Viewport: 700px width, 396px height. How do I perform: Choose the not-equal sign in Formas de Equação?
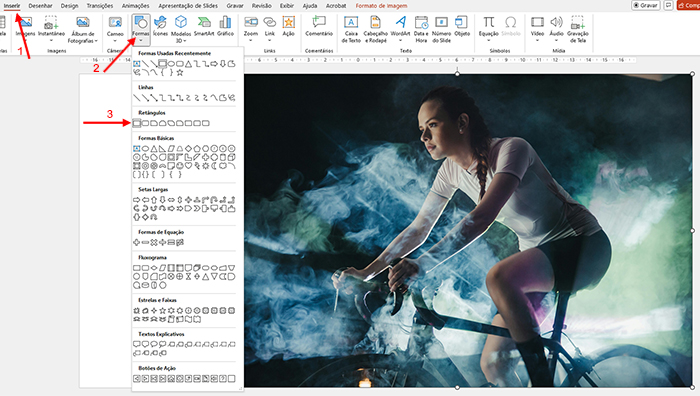pos(180,242)
